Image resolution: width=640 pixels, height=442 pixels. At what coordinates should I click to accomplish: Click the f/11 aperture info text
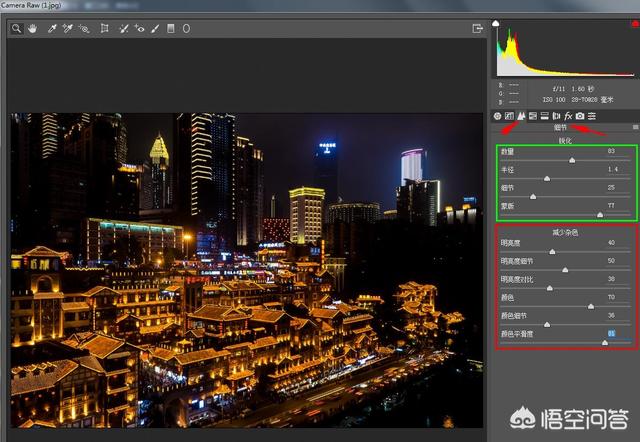pyautogui.click(x=559, y=89)
